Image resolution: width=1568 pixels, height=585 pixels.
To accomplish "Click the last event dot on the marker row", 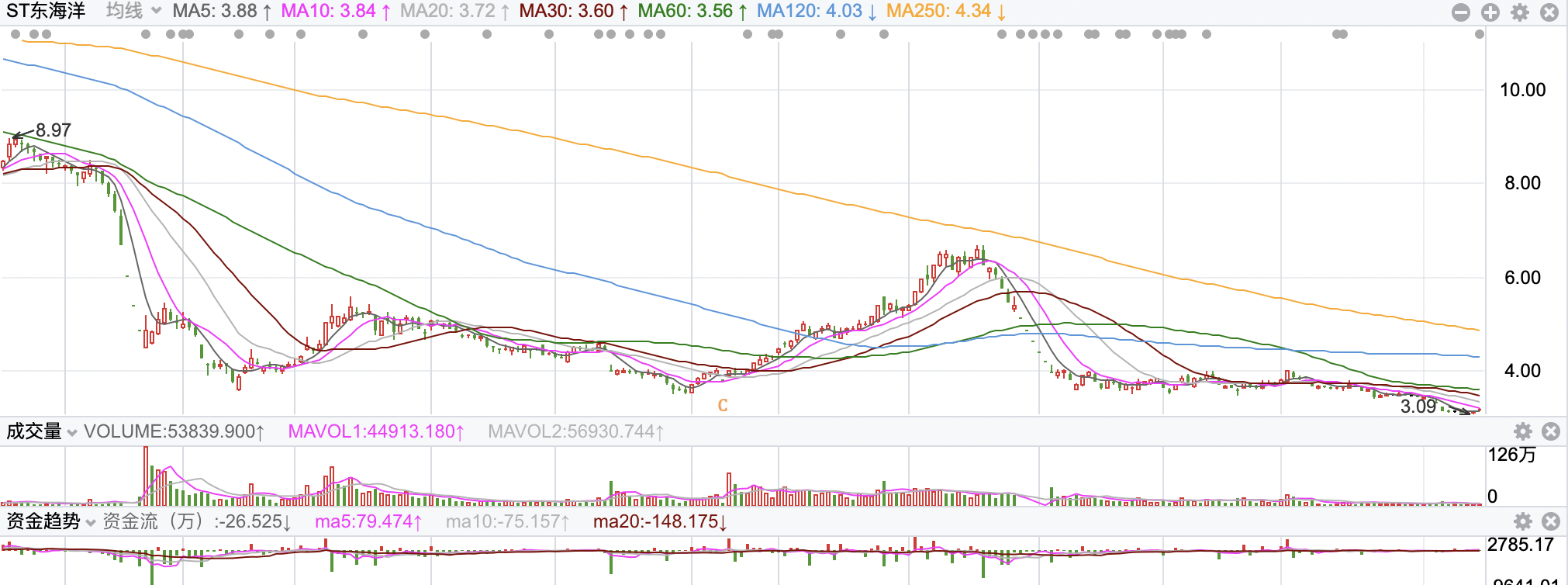I will pyautogui.click(x=1480, y=34).
